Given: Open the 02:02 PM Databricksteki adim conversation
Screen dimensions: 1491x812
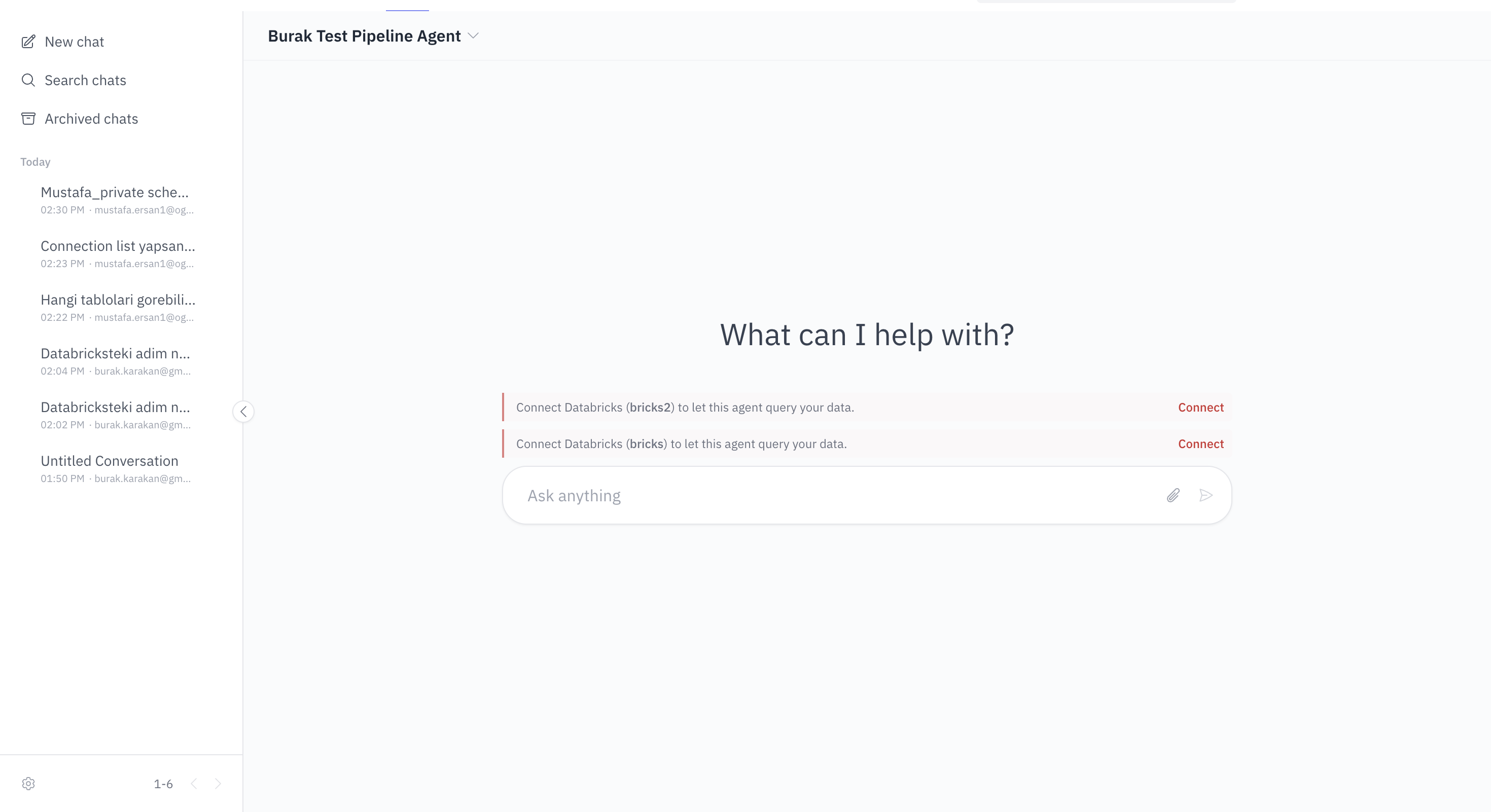Looking at the screenshot, I should [x=118, y=415].
